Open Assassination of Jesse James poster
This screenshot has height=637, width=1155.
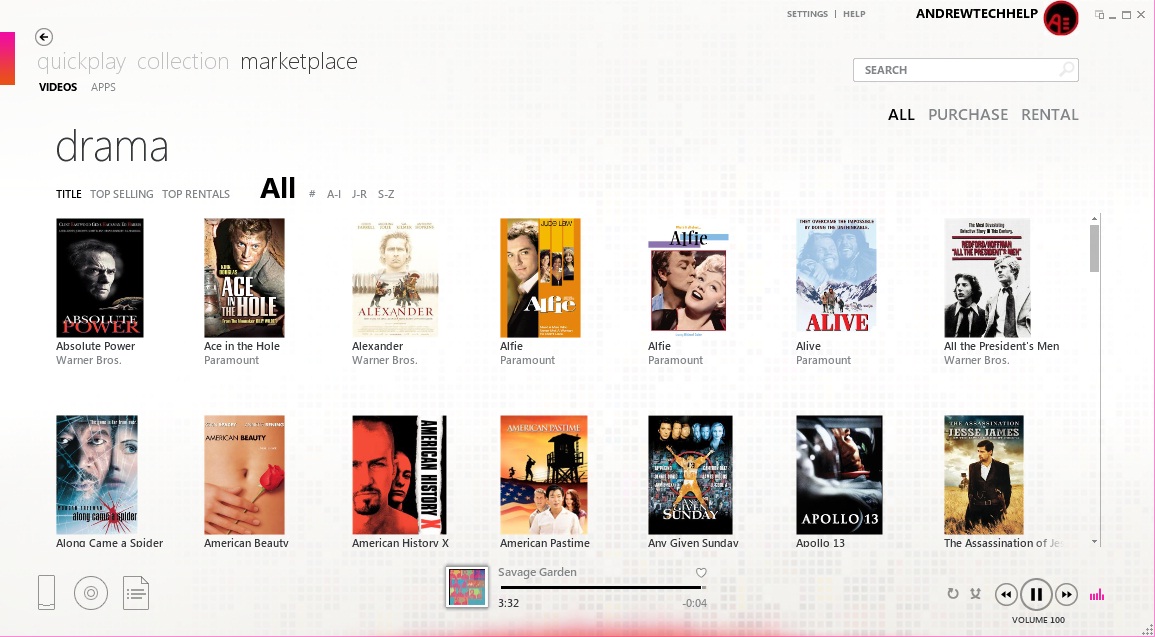(984, 475)
